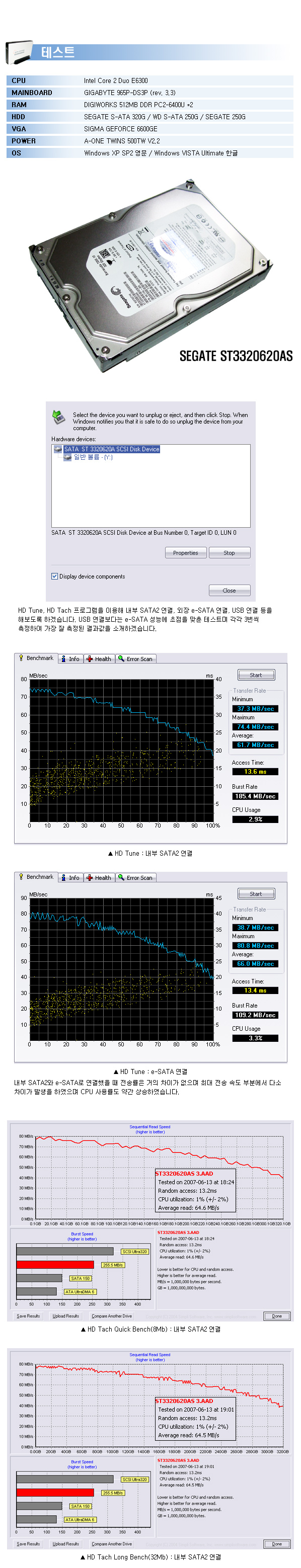301x1568 pixels.
Task: Open Info tab in e-SATA HD Tune window
Action: pyautogui.click(x=70, y=878)
